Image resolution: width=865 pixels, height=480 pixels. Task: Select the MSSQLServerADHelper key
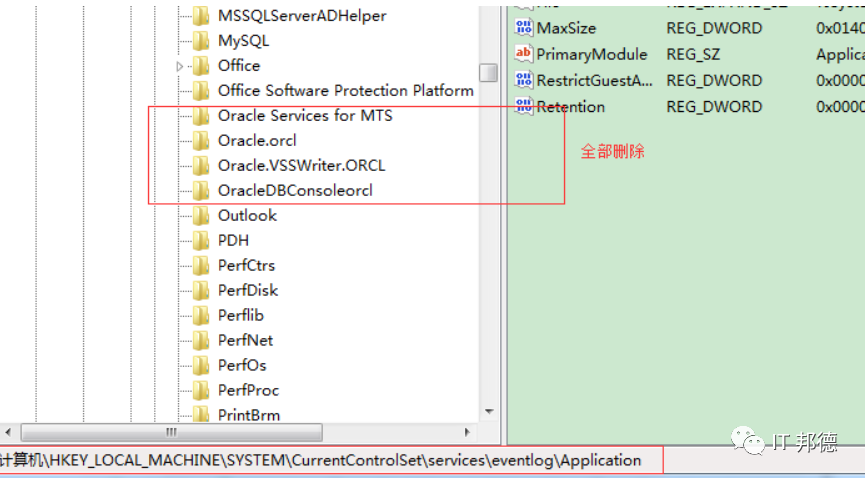301,16
